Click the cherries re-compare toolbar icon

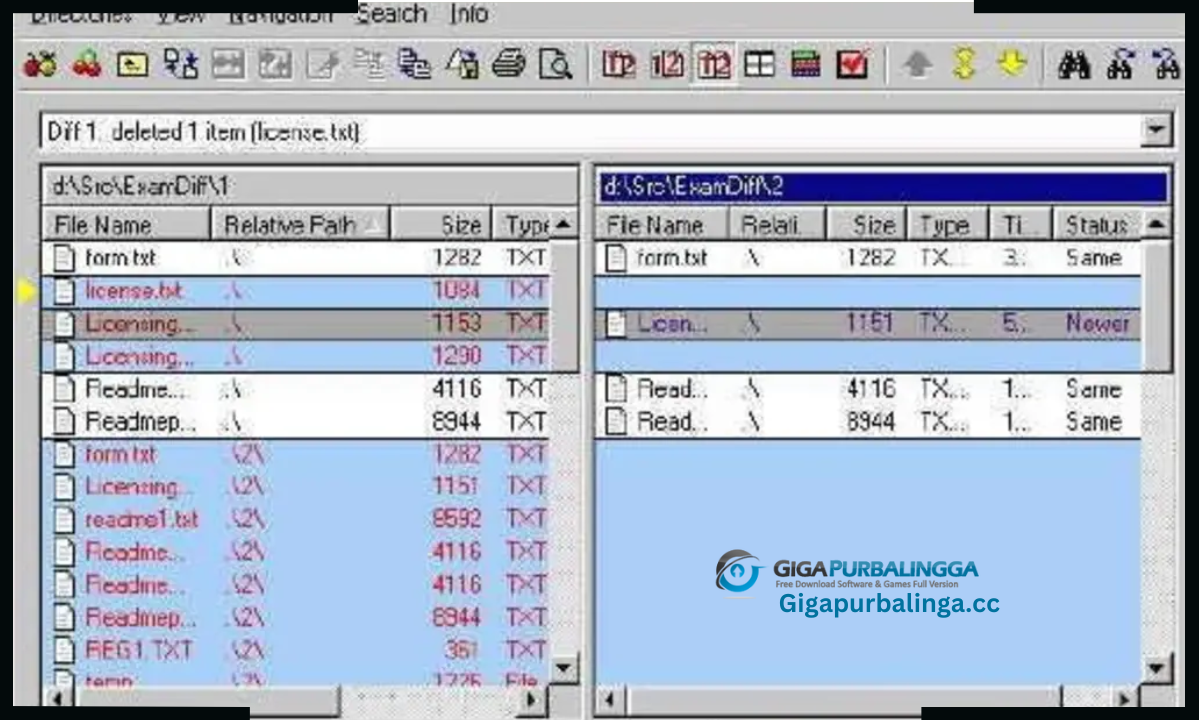click(87, 65)
